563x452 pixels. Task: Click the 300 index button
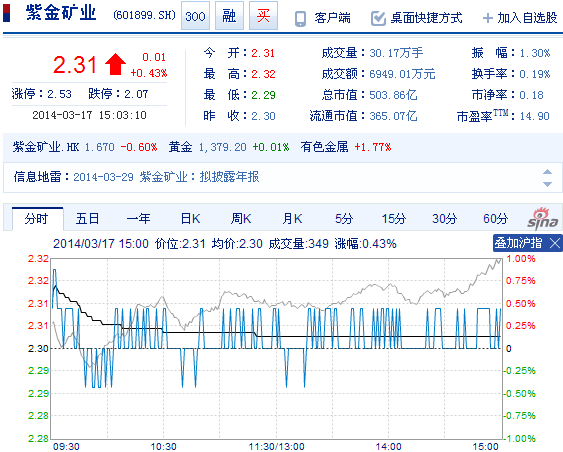(195, 16)
